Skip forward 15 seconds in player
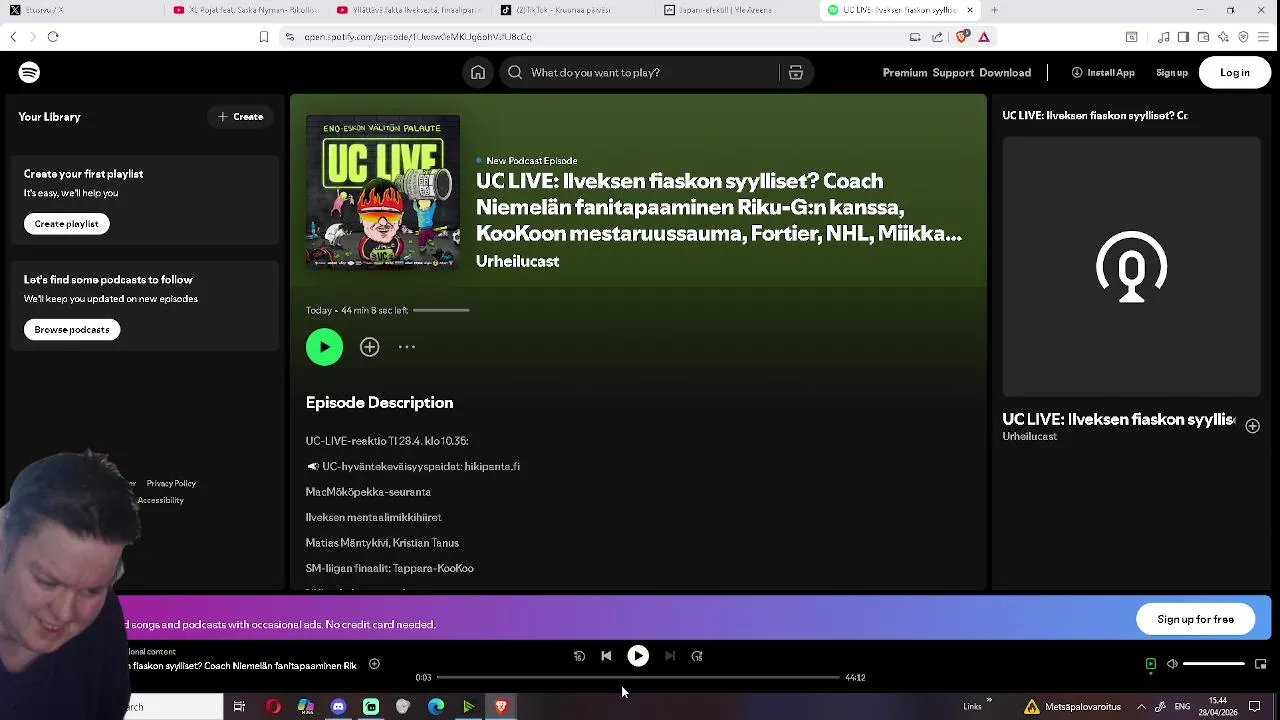Viewport: 1280px width, 720px height. 697,656
